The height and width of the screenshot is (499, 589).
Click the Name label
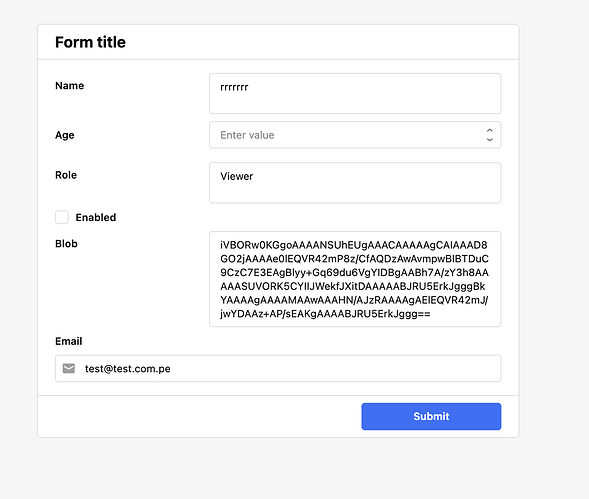pyautogui.click(x=69, y=86)
